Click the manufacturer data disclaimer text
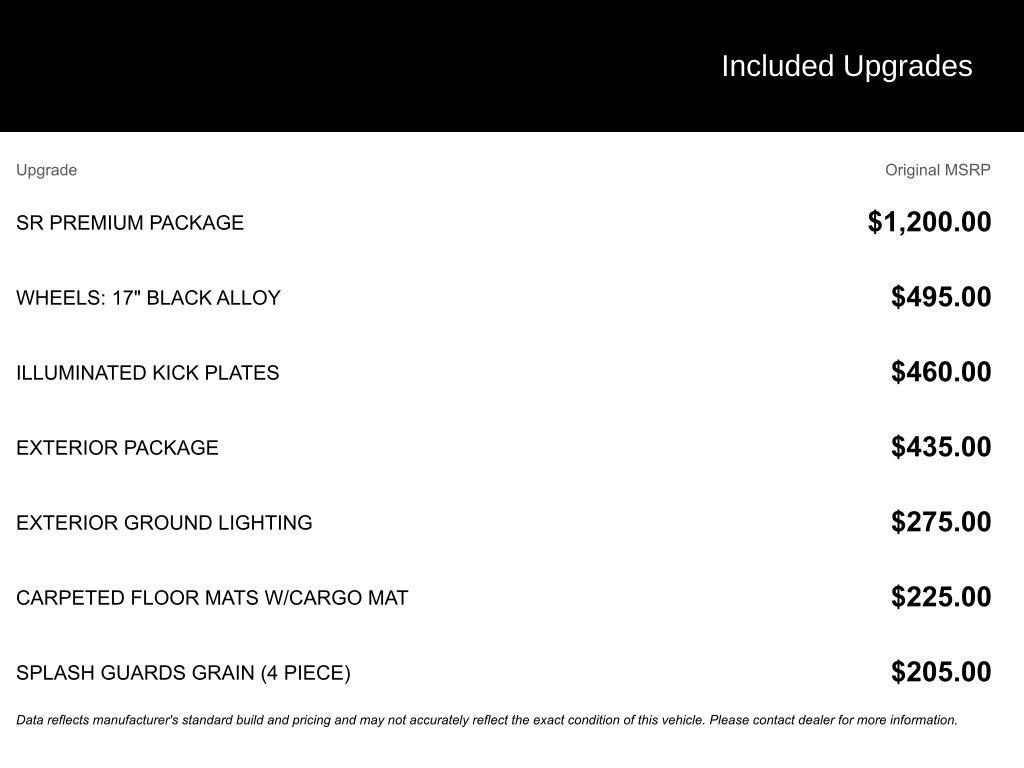Image resolution: width=1024 pixels, height=768 pixels. point(400,720)
